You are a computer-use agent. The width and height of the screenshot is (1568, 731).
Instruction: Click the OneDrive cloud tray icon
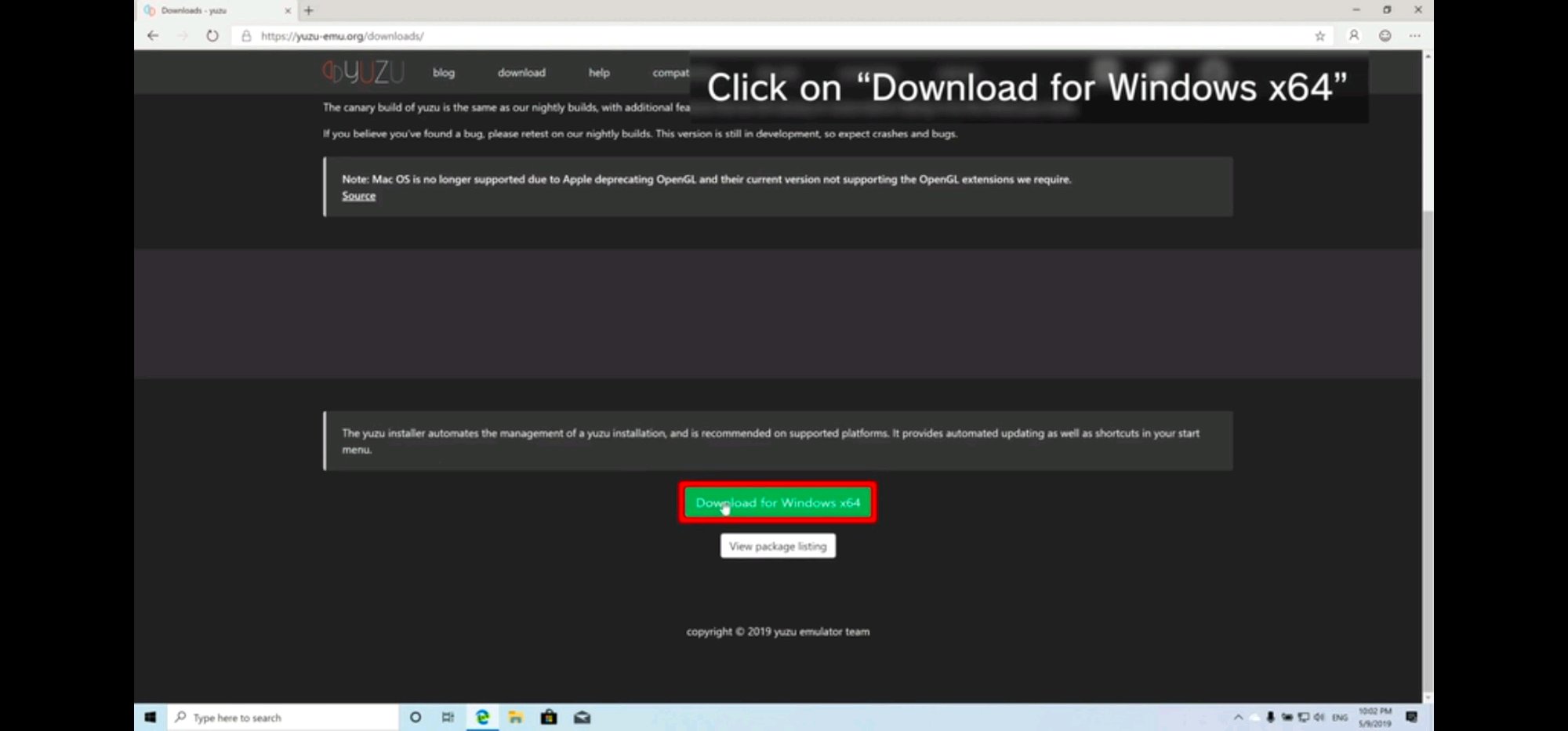click(x=1255, y=718)
